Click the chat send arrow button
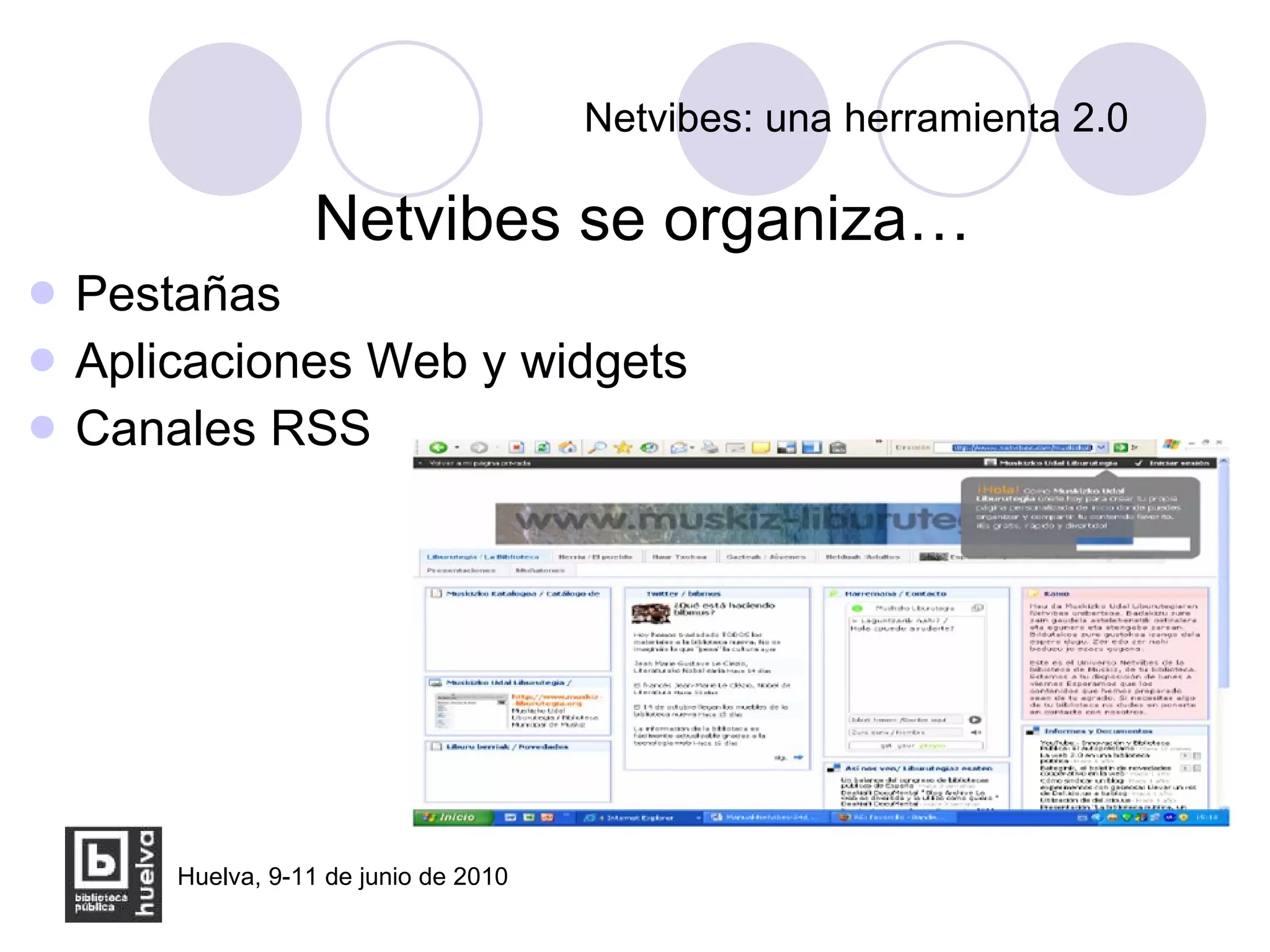Image resolution: width=1270 pixels, height=952 pixels. pos(975,720)
